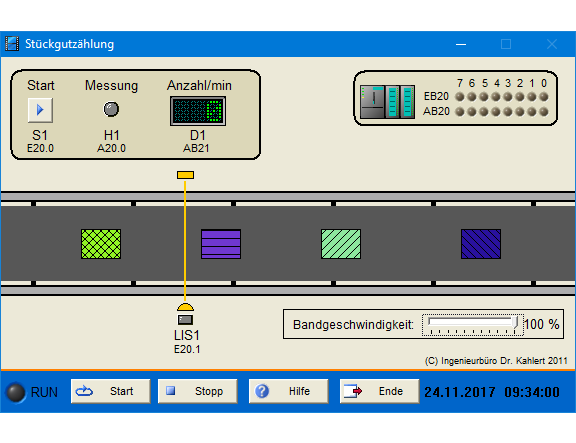Click the Stopp button
576x443 pixels.
point(198,391)
